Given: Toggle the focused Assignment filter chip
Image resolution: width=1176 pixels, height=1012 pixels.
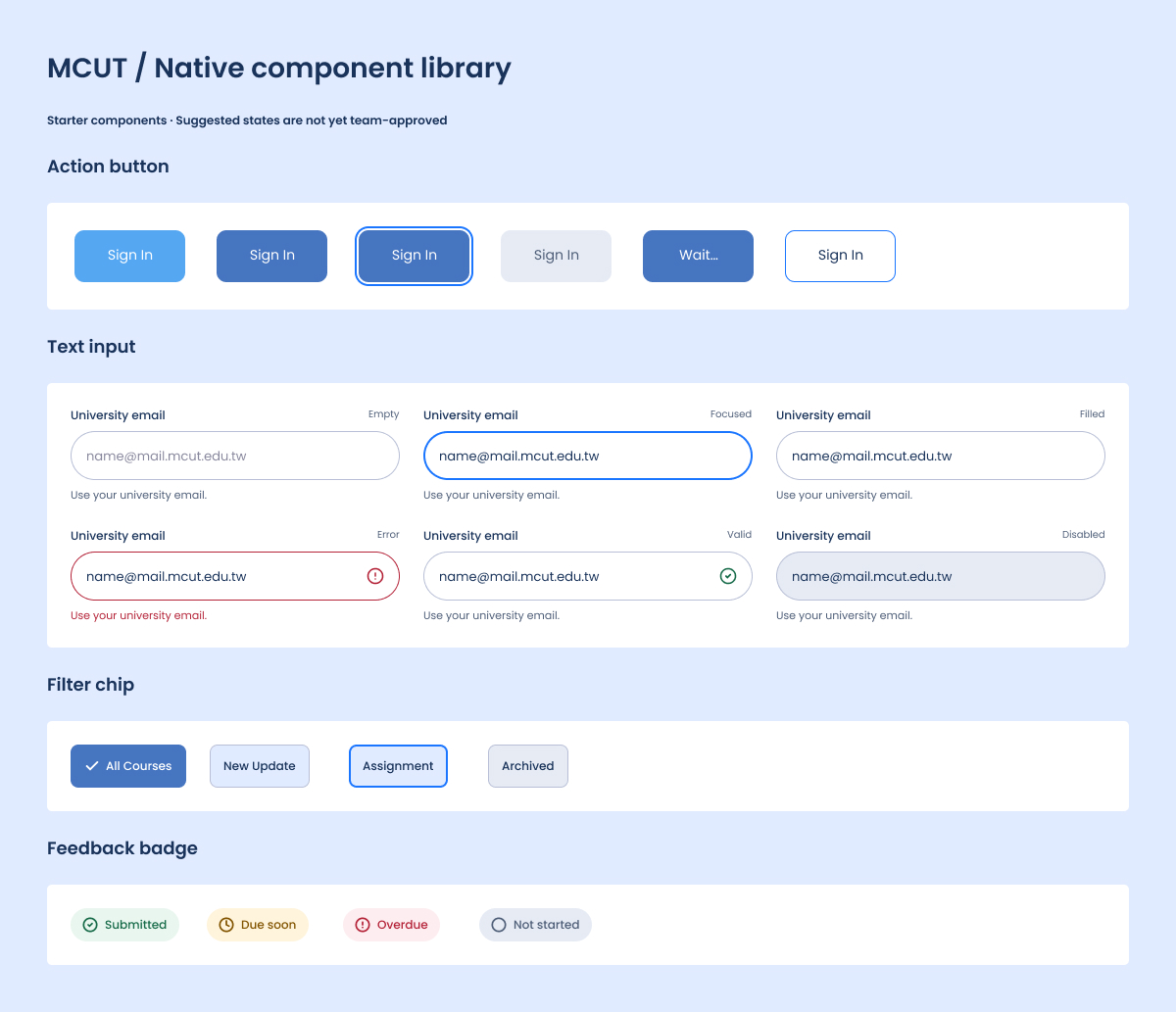Looking at the screenshot, I should point(398,766).
